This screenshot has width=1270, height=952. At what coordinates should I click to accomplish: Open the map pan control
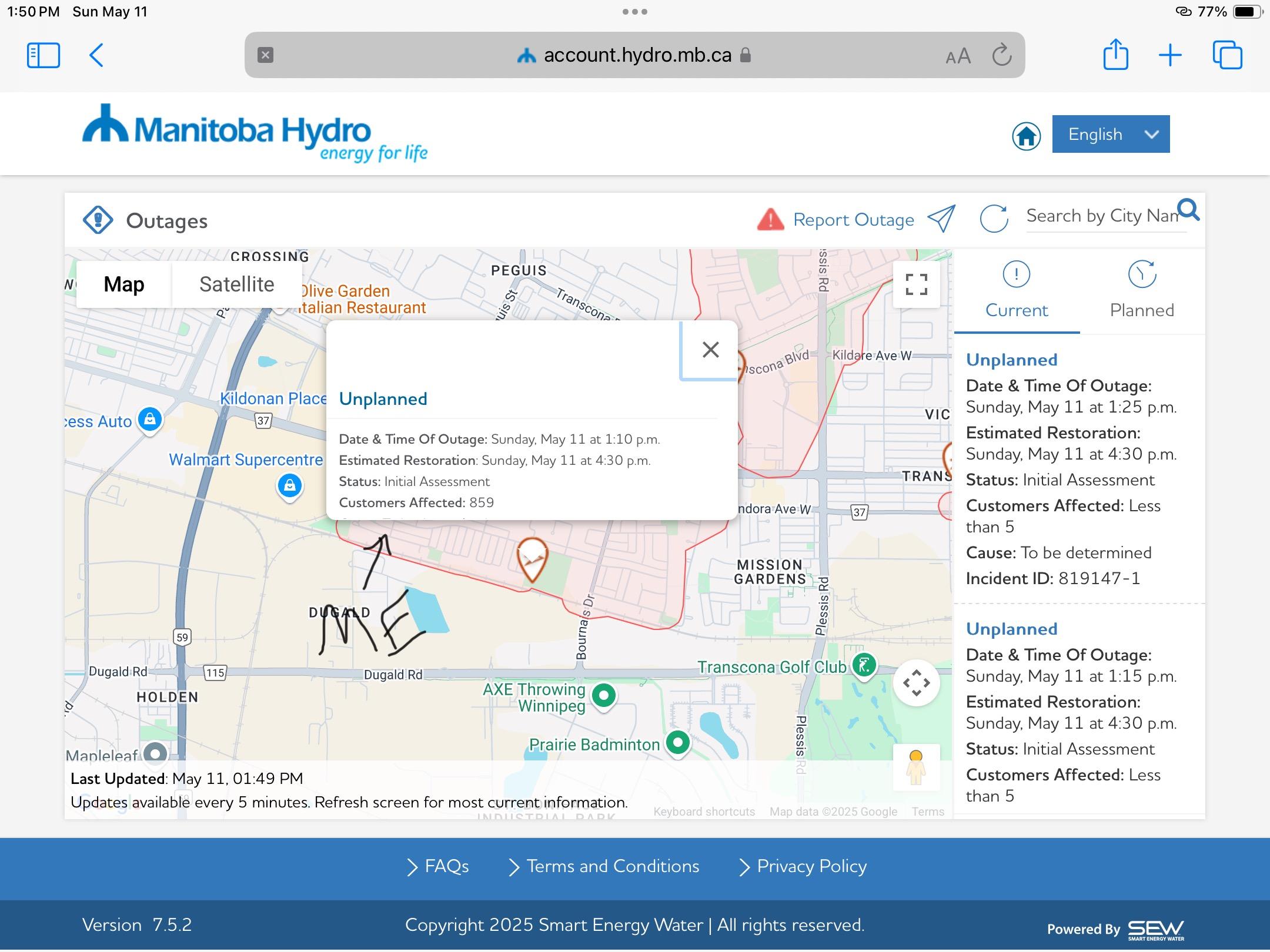tap(916, 683)
